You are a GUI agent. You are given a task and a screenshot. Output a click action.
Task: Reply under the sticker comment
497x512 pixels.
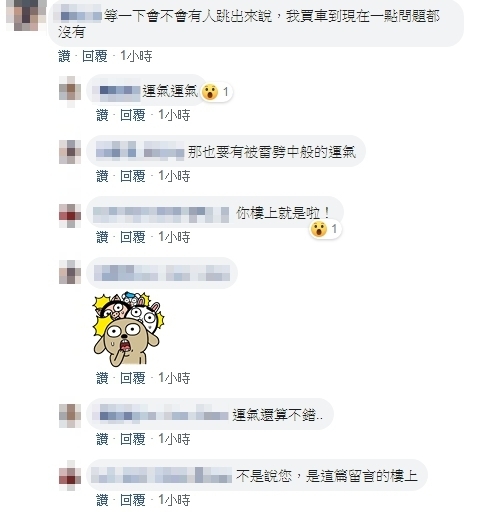pos(133,378)
